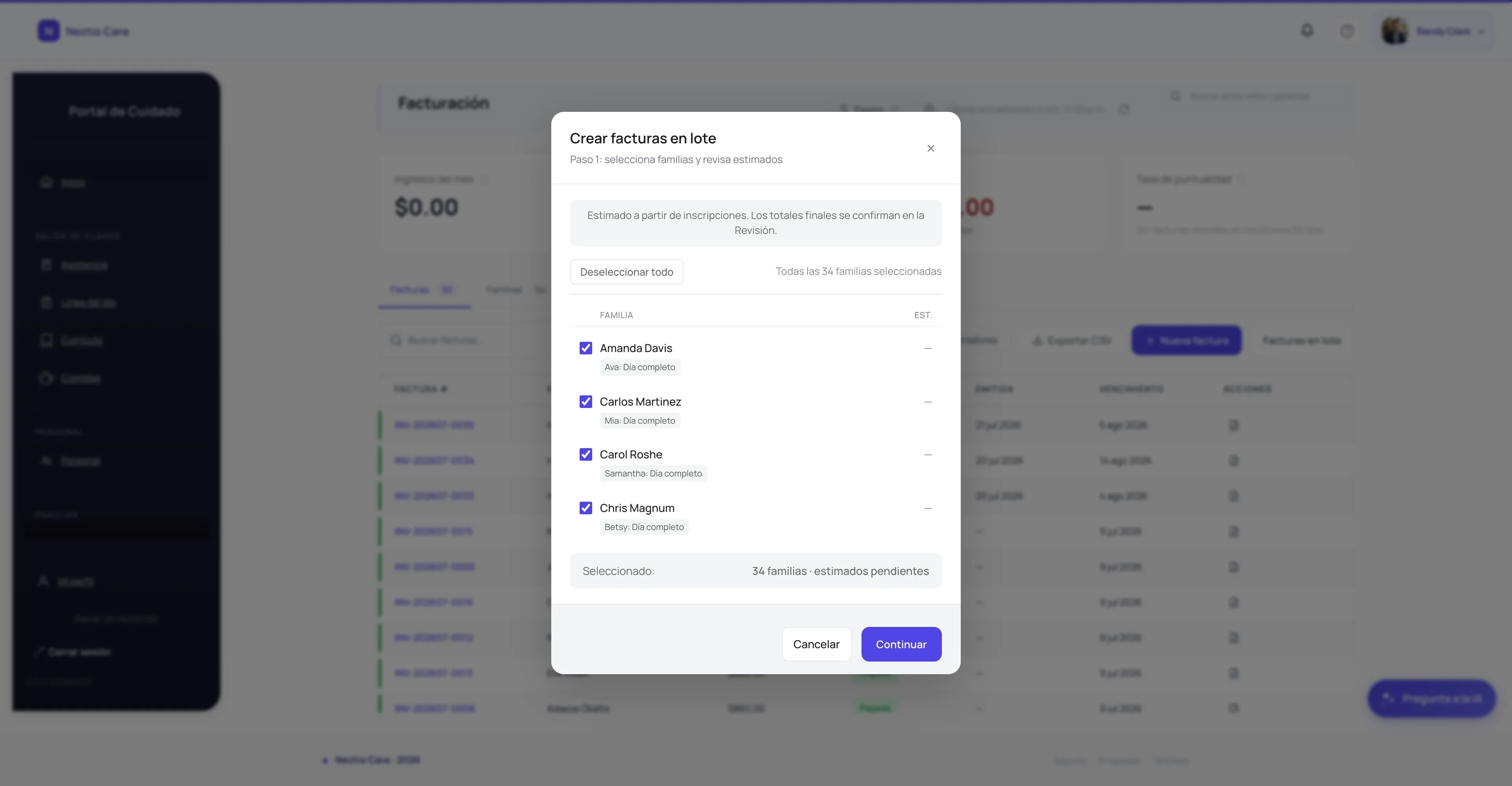Click the refresh icon in the Facturación header
This screenshot has height=786, width=1512.
tap(1123, 110)
